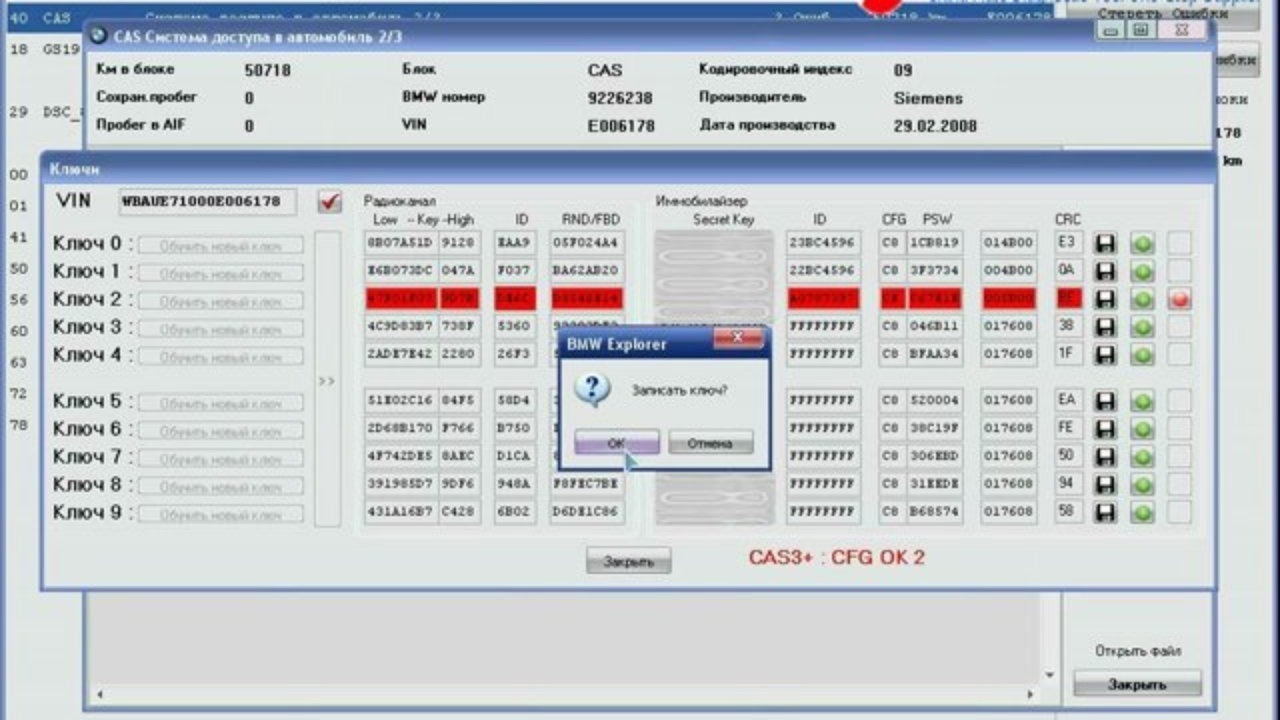The width and height of the screenshot is (1280, 720).
Task: Click the save floppy icon for Ключ 1
Action: [x=1104, y=271]
